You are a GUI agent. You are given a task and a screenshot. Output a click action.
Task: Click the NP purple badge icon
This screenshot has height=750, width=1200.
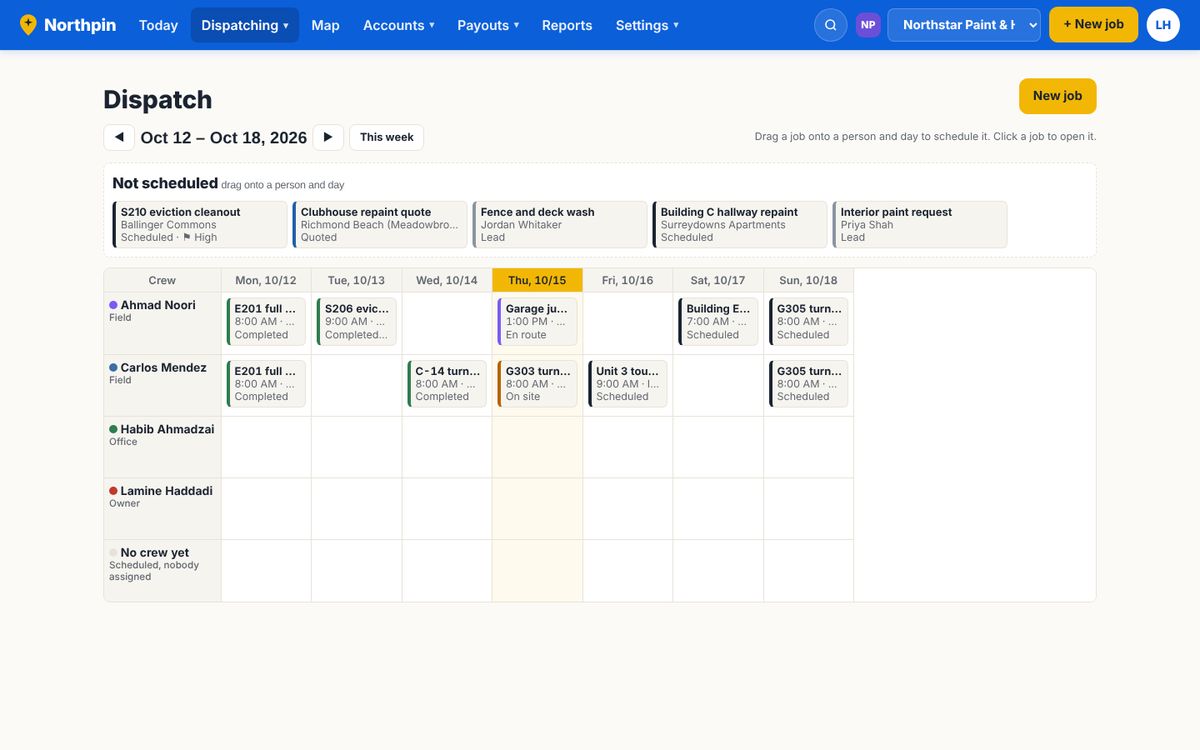tap(868, 25)
